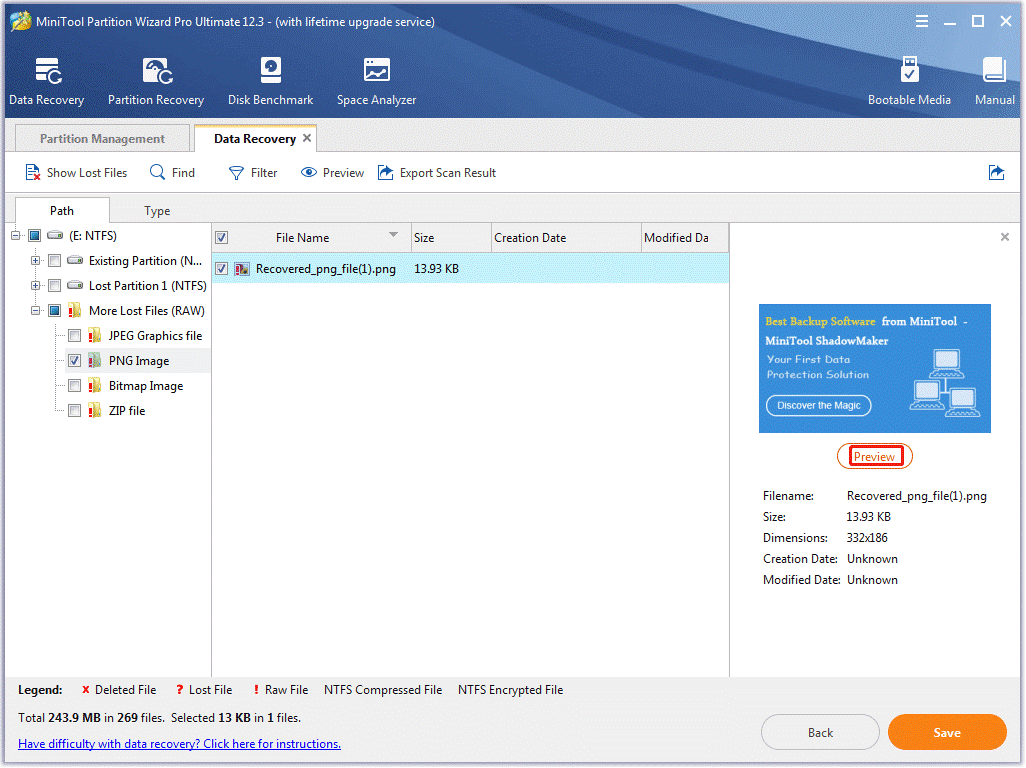The height and width of the screenshot is (768, 1026).
Task: Open the Disk Benchmark tool
Action: tap(270, 72)
